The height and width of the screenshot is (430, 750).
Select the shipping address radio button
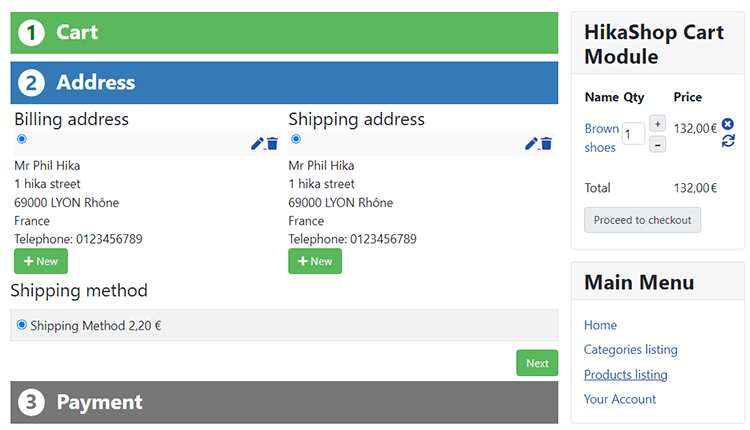pos(296,139)
